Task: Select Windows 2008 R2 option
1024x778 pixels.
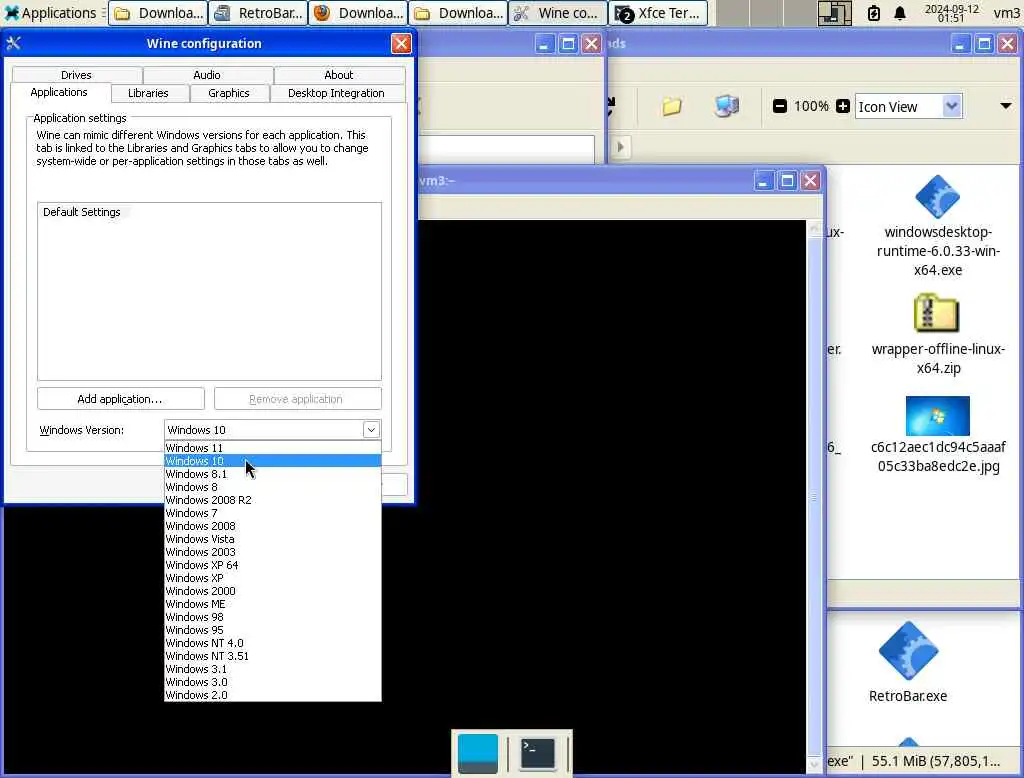Action: point(272,500)
